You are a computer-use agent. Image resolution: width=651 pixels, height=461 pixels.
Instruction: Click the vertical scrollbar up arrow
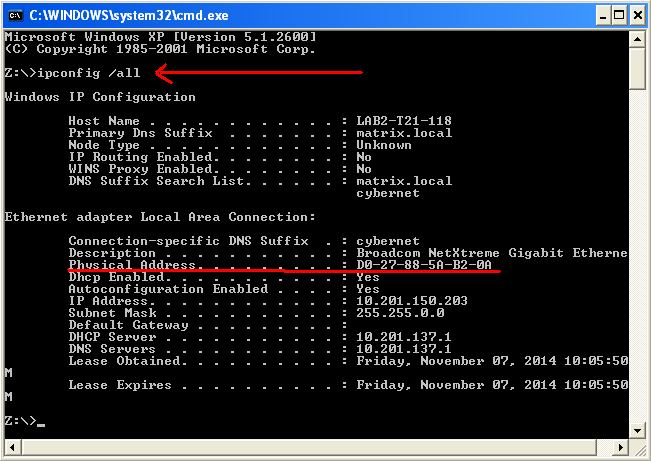[637, 39]
